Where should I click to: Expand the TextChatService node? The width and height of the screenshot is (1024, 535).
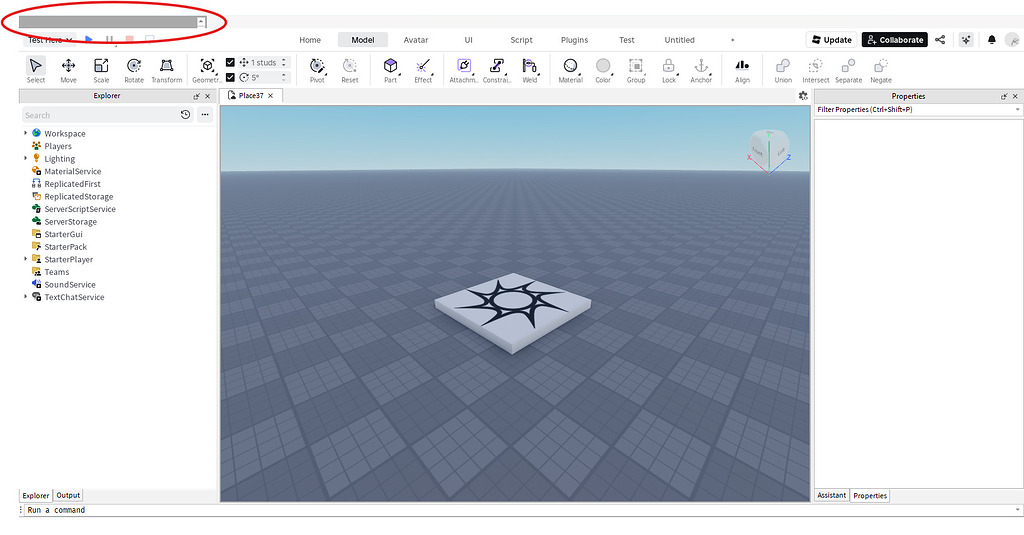pyautogui.click(x=26, y=297)
